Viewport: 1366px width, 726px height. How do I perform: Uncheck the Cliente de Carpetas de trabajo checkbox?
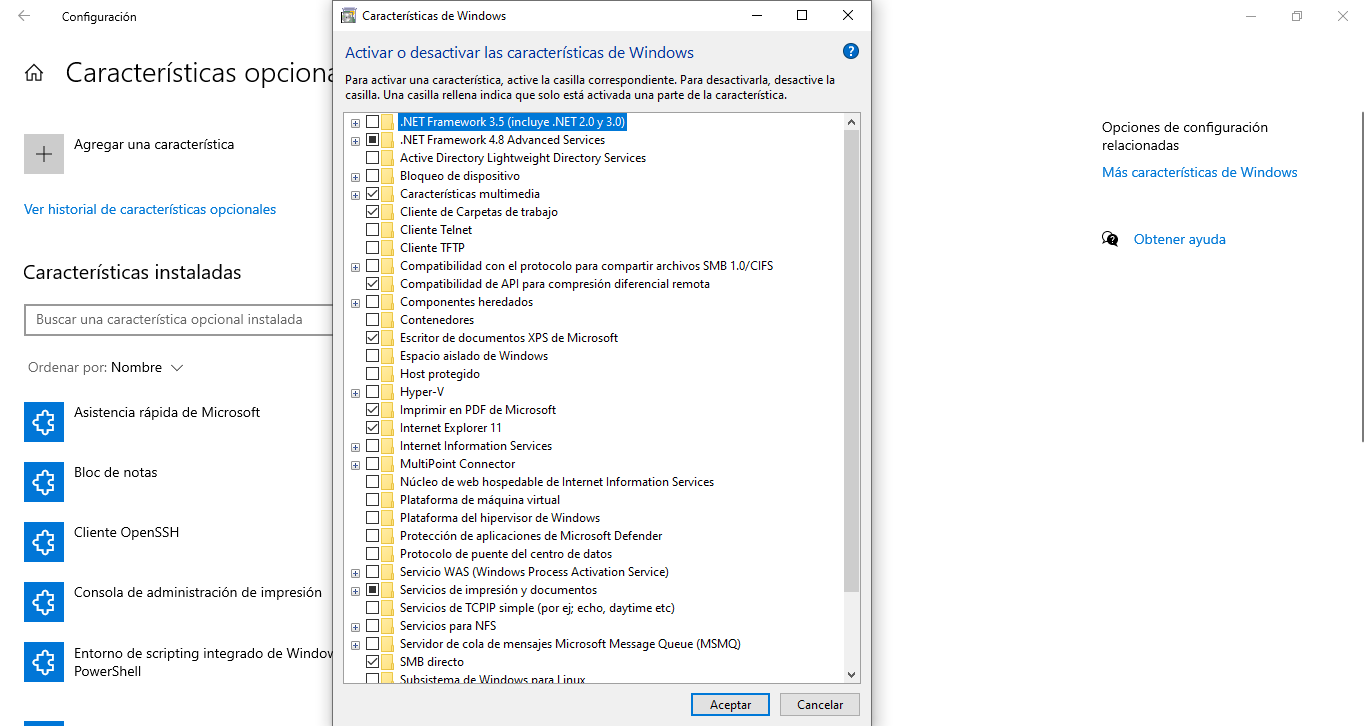372,212
